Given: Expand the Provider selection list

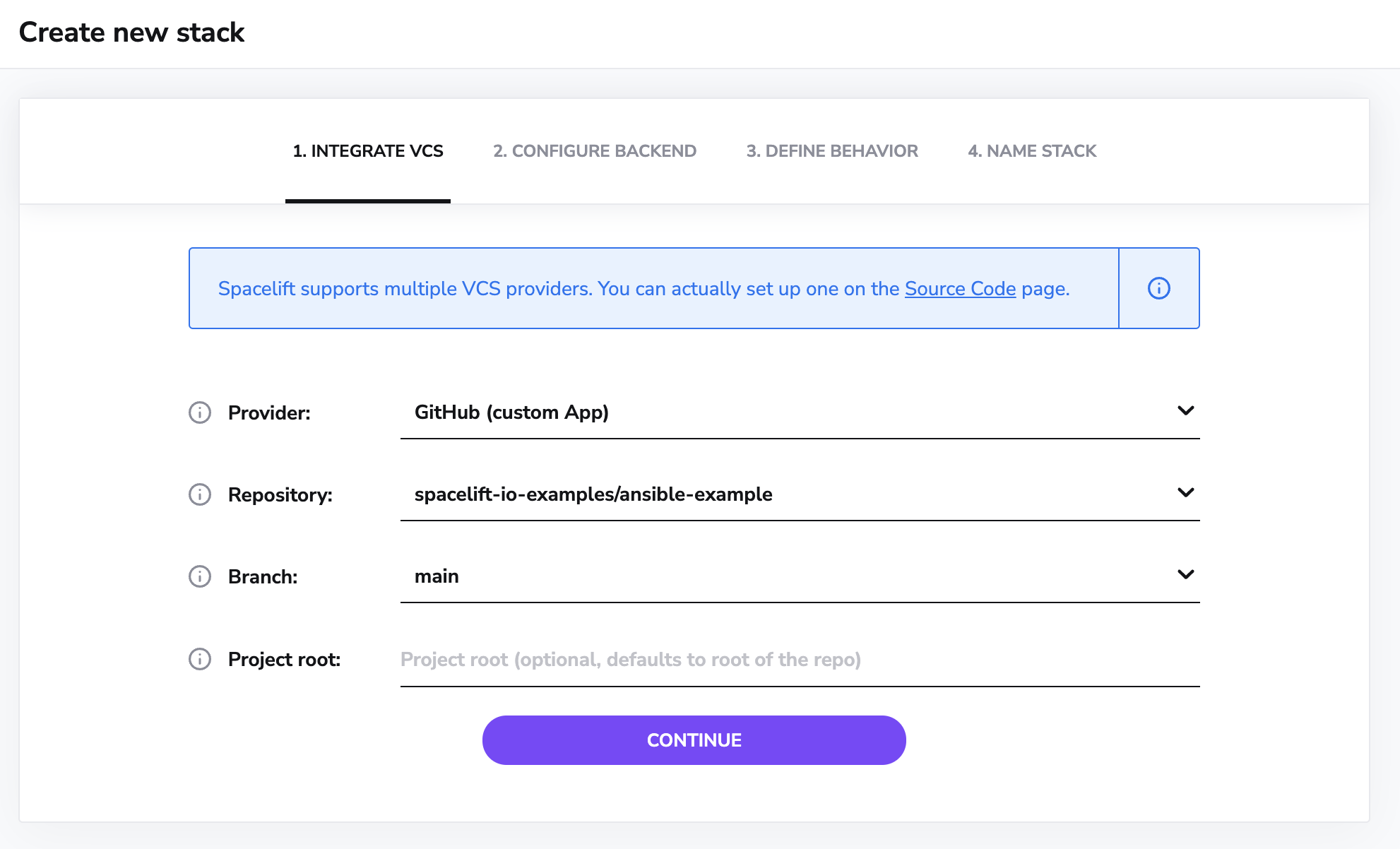Looking at the screenshot, I should pyautogui.click(x=1186, y=410).
